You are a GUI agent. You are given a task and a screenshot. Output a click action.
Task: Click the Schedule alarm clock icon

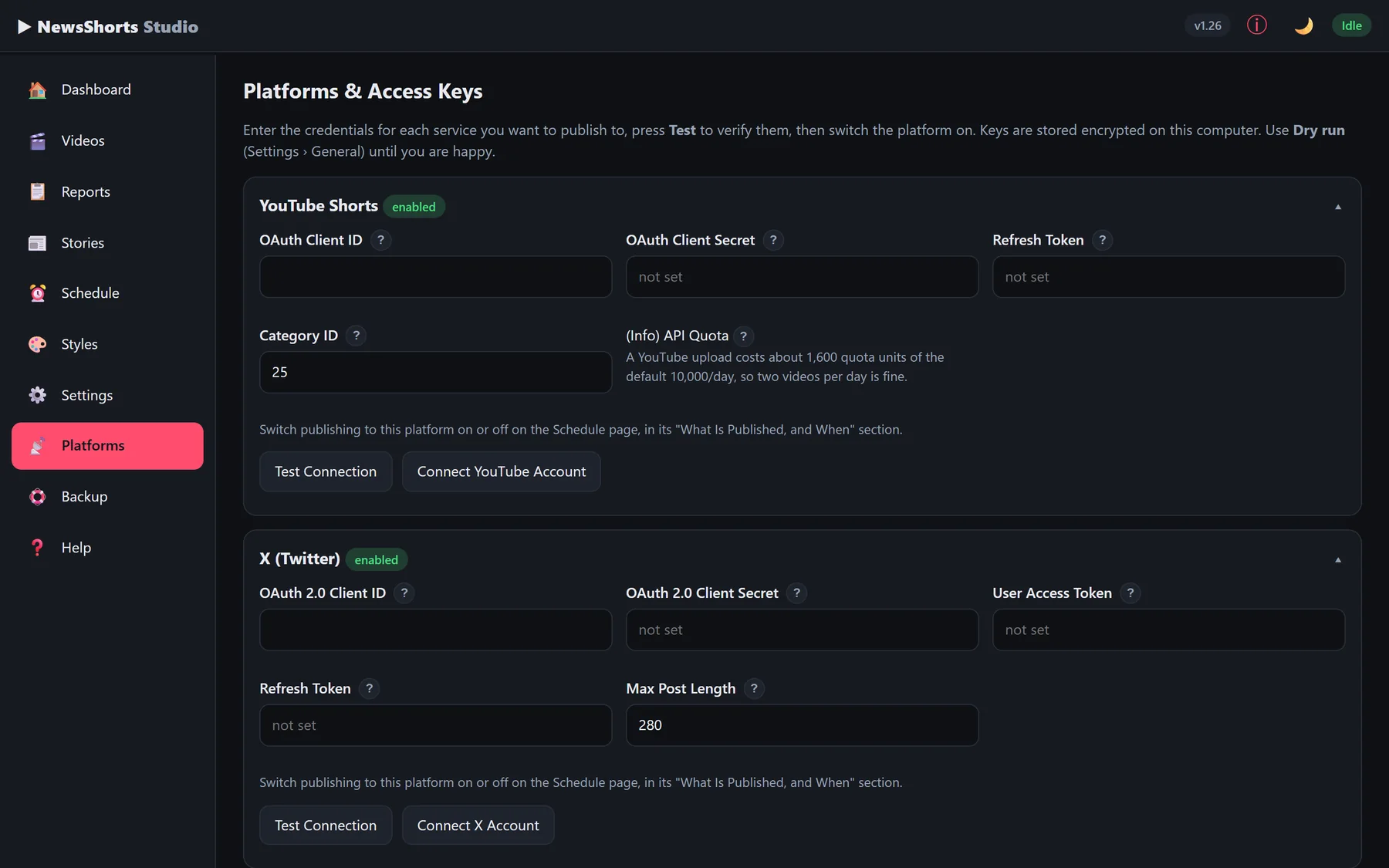[x=37, y=293]
